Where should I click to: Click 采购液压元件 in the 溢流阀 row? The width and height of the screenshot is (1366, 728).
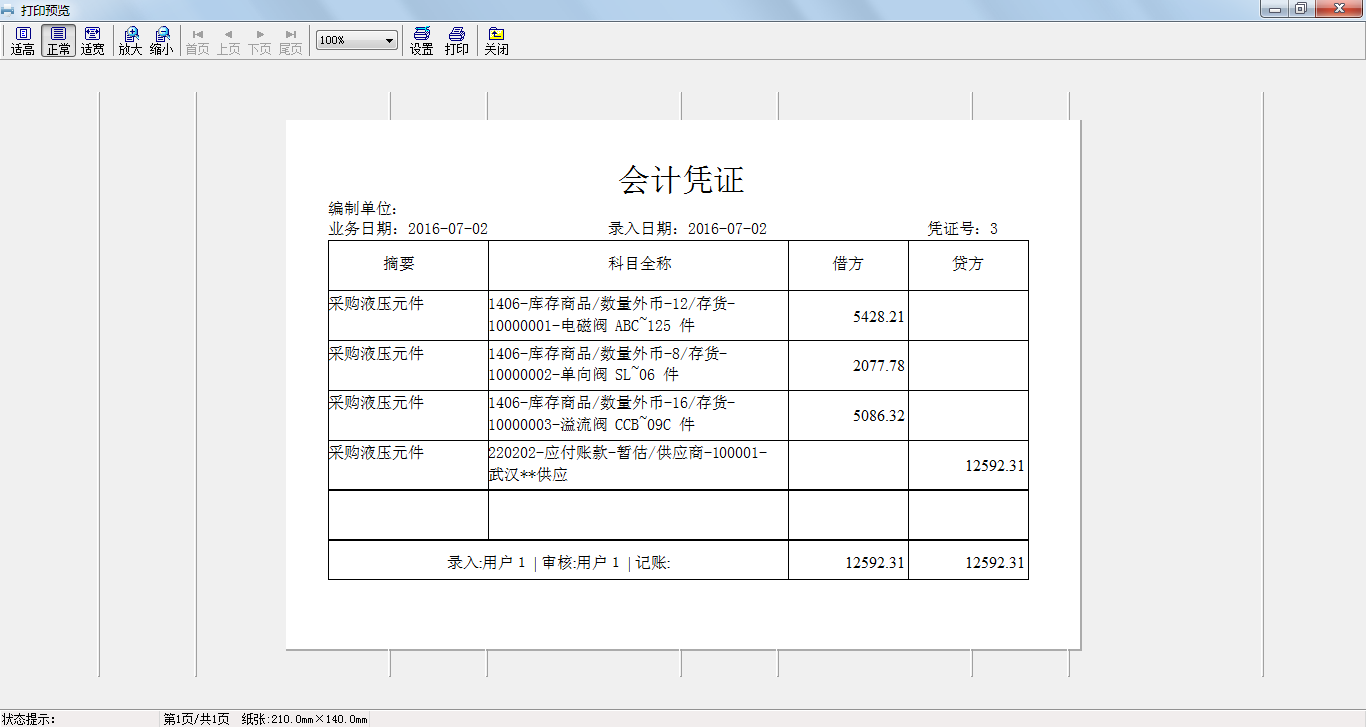pos(376,403)
